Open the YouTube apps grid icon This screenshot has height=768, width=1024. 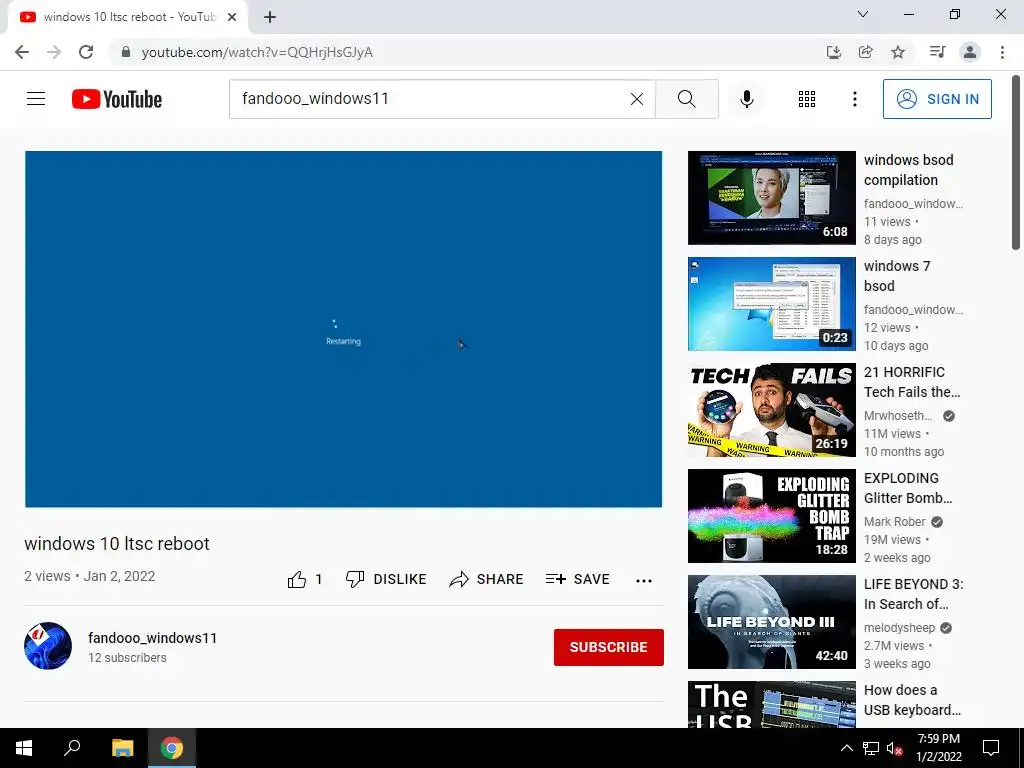click(807, 99)
